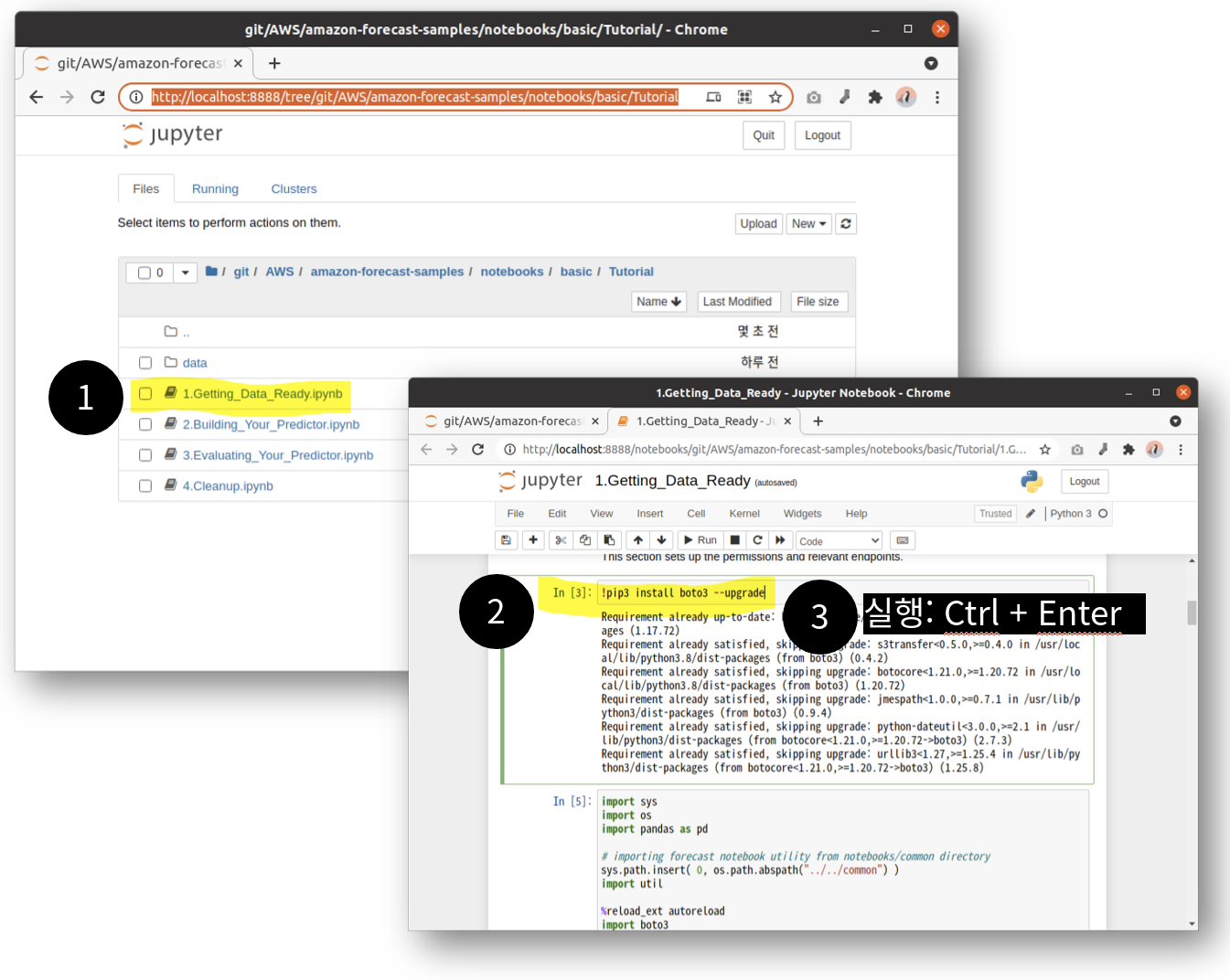Open the Help menu in notebook
This screenshot has width=1230, height=980.
856,514
